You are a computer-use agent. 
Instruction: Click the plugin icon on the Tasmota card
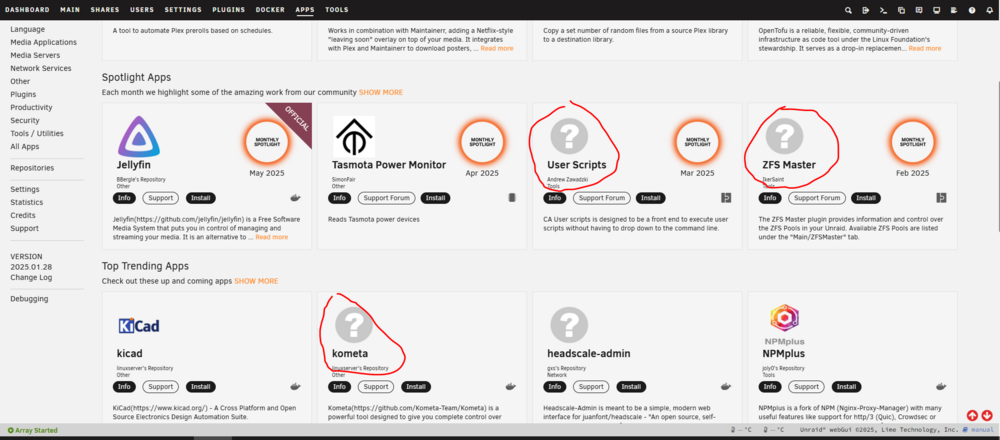(x=511, y=198)
